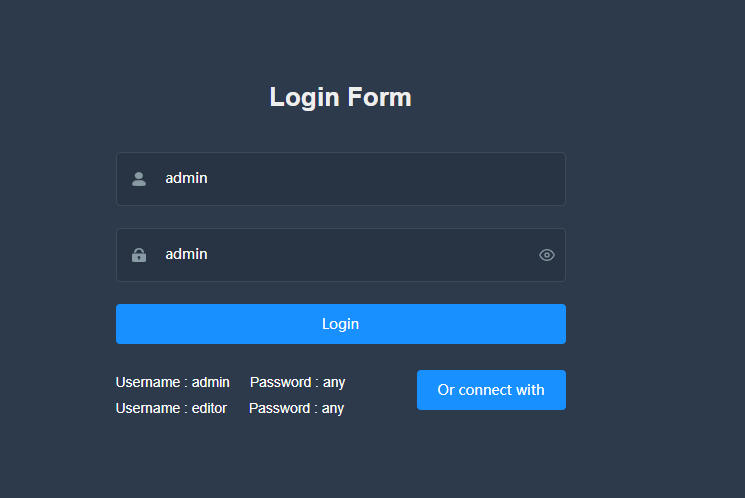Click the blue Login button

341,324
